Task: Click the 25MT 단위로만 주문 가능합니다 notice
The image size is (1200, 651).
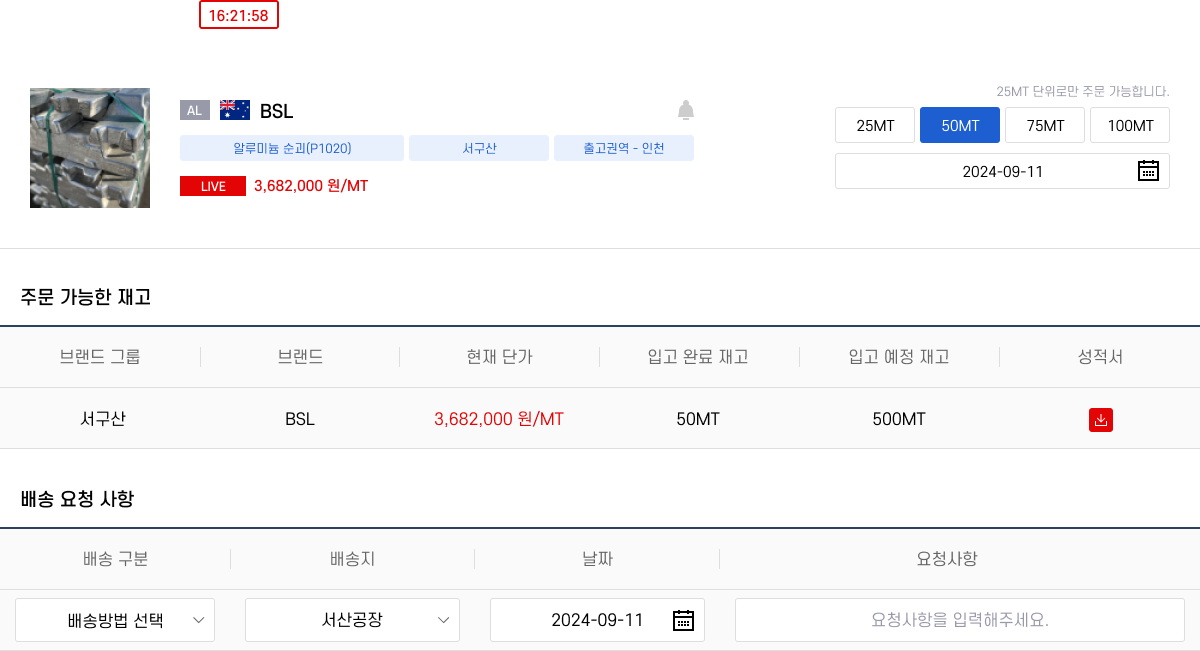Action: pos(1083,91)
